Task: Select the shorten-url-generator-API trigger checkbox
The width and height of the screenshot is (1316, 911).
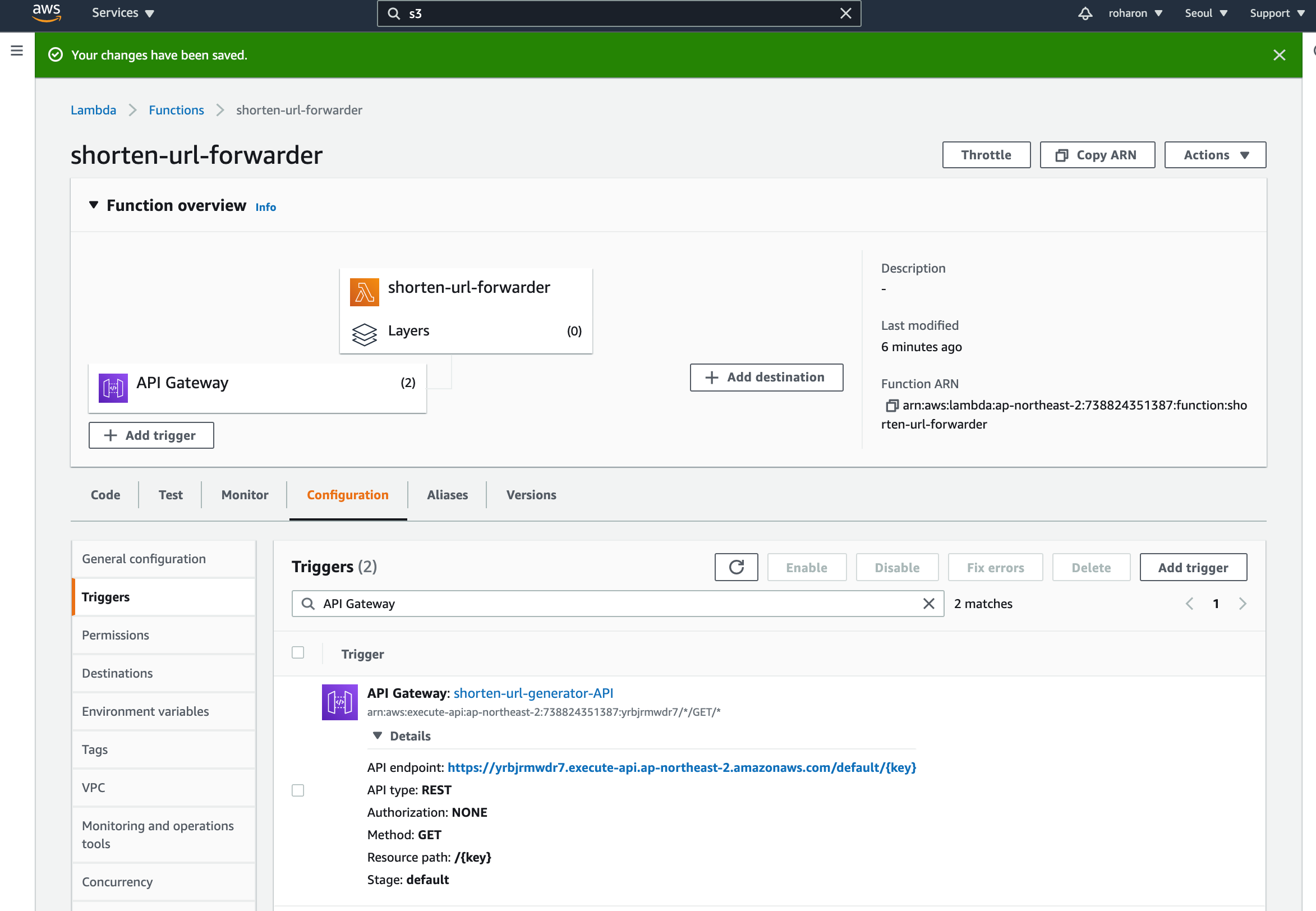Action: (298, 790)
